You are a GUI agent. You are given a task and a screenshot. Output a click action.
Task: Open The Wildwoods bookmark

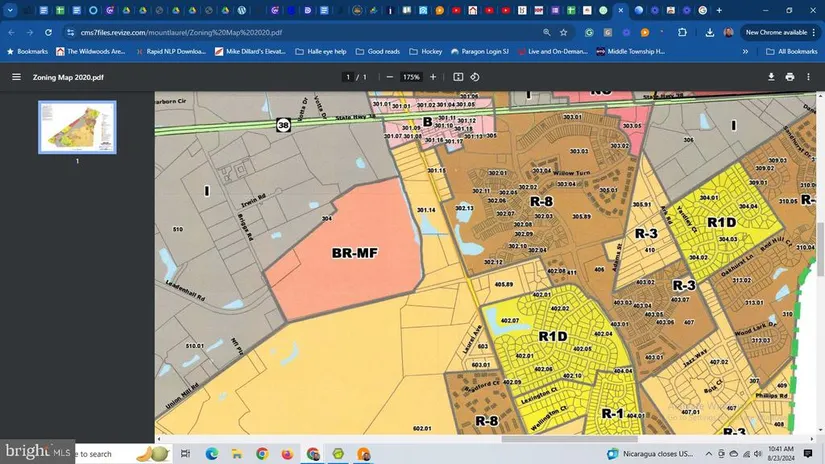tap(90, 51)
